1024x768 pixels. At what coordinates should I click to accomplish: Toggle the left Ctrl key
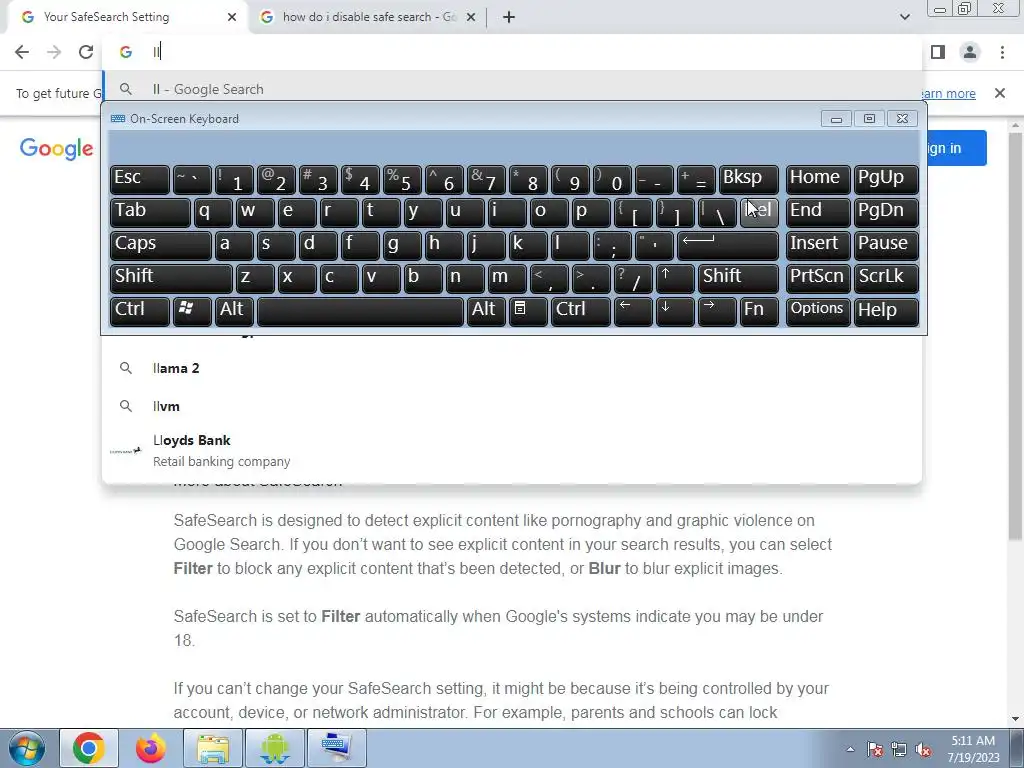140,311
